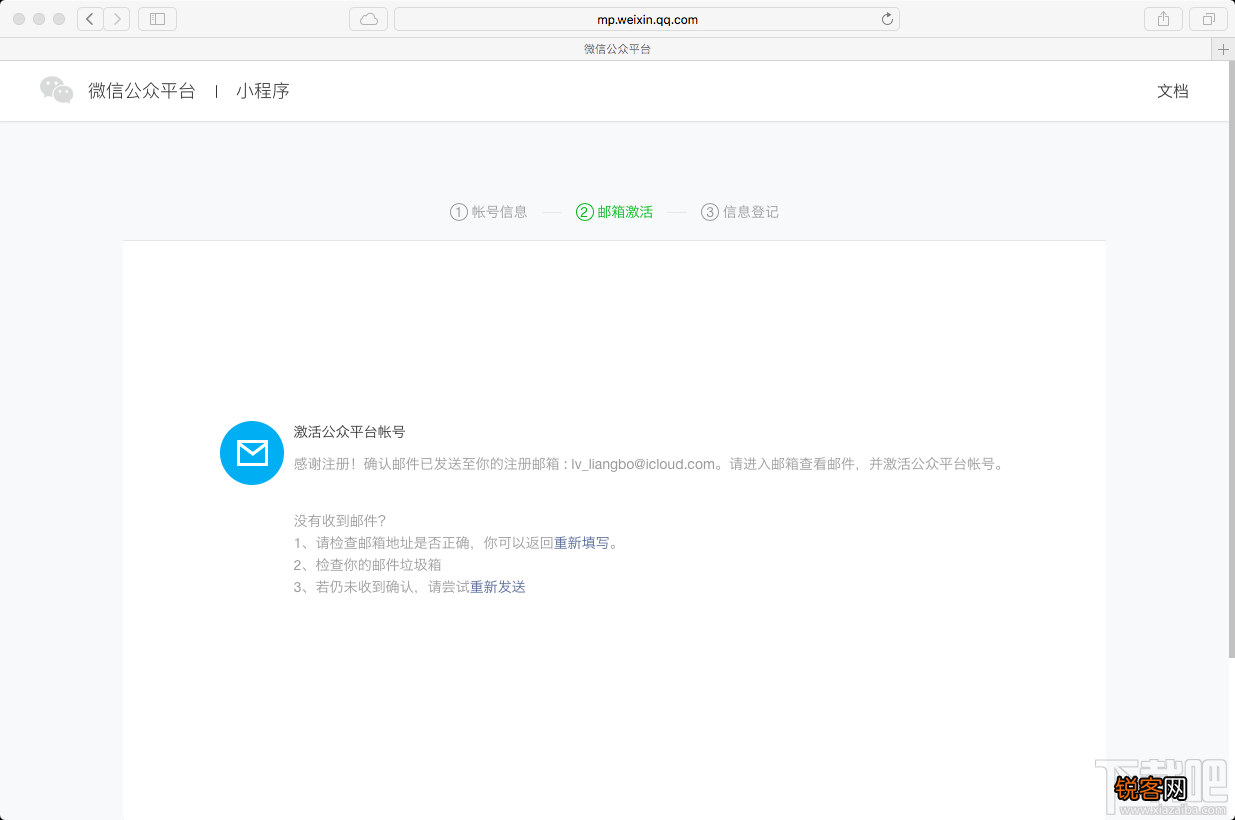Click the 检查你的邮件垃圾箱 line
1235x820 pixels.
tap(367, 565)
